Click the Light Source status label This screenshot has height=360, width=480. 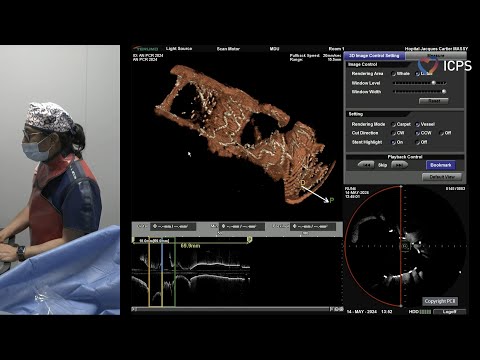179,49
